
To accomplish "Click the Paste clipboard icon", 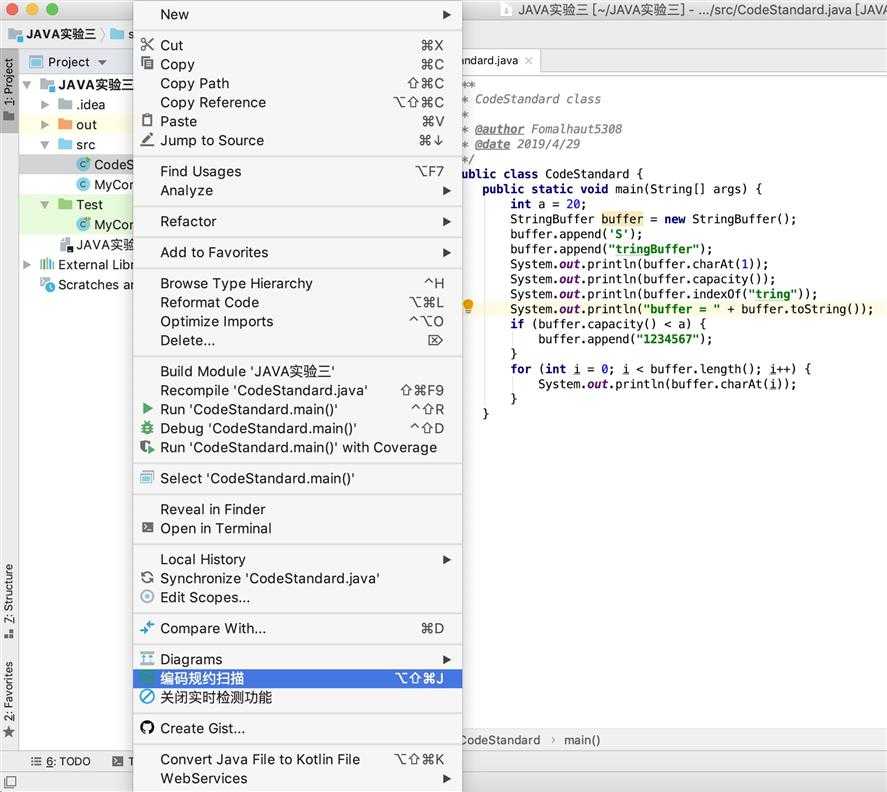I will [147, 120].
